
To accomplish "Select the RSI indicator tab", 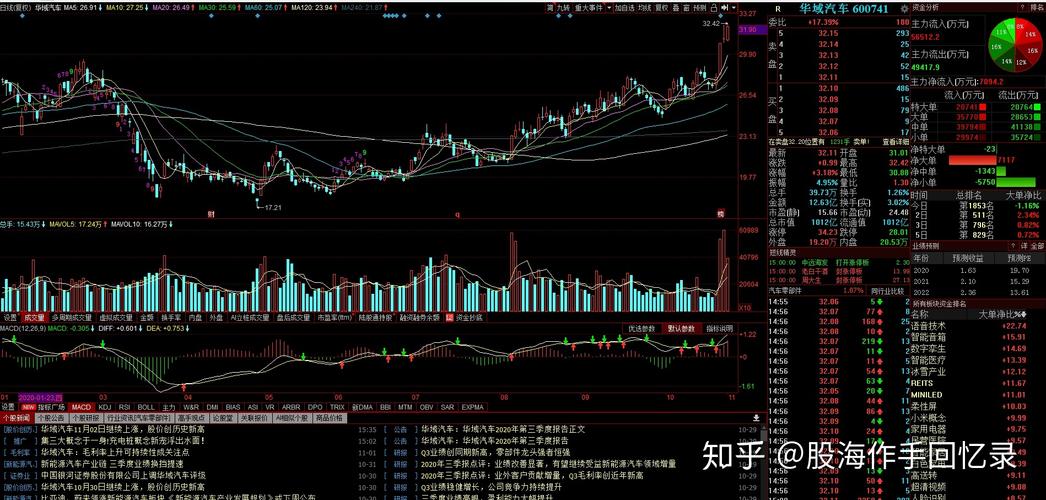I will pos(124,407).
